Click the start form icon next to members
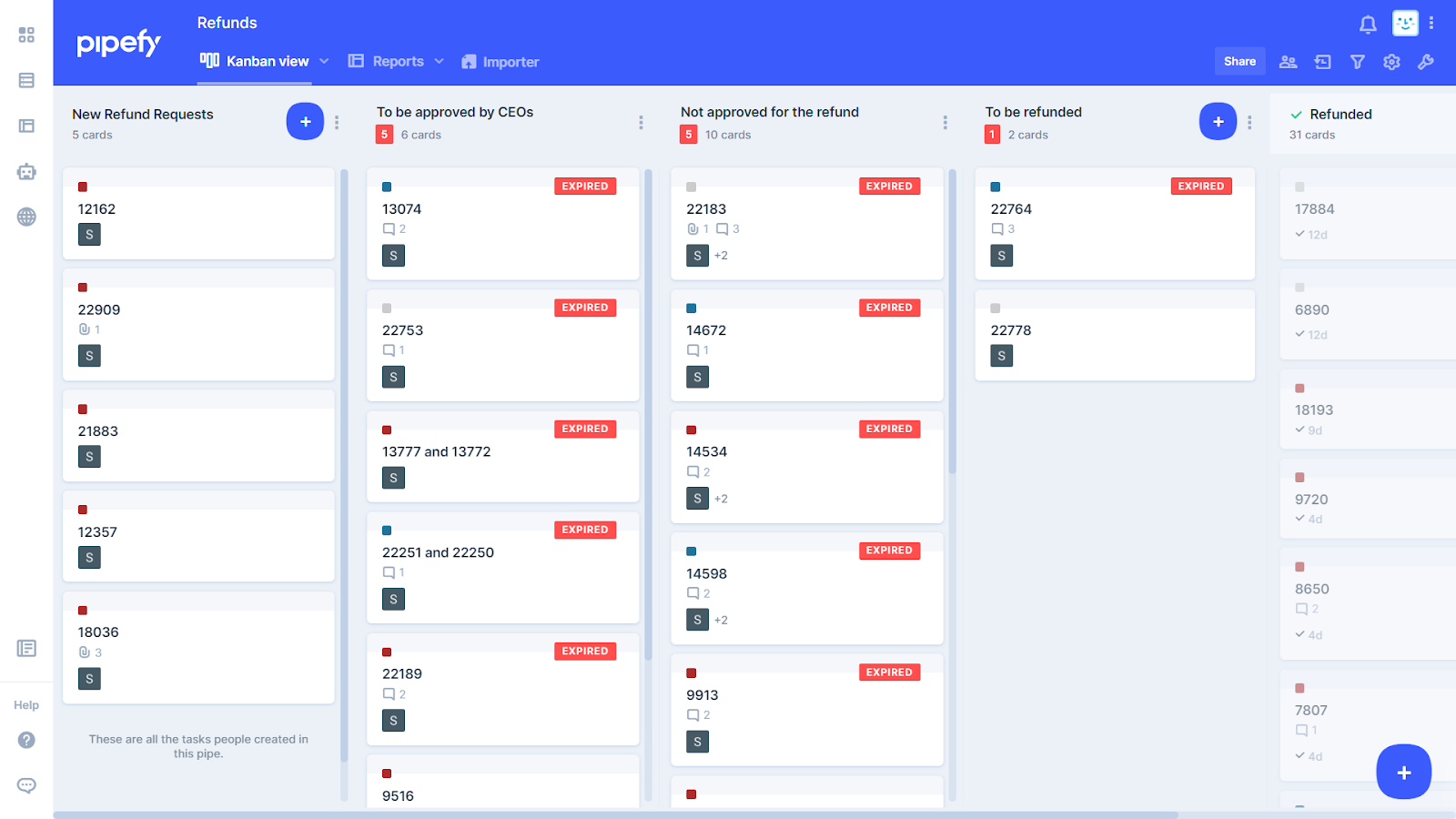Screen dimensions: 1456x819 (x=1322, y=62)
